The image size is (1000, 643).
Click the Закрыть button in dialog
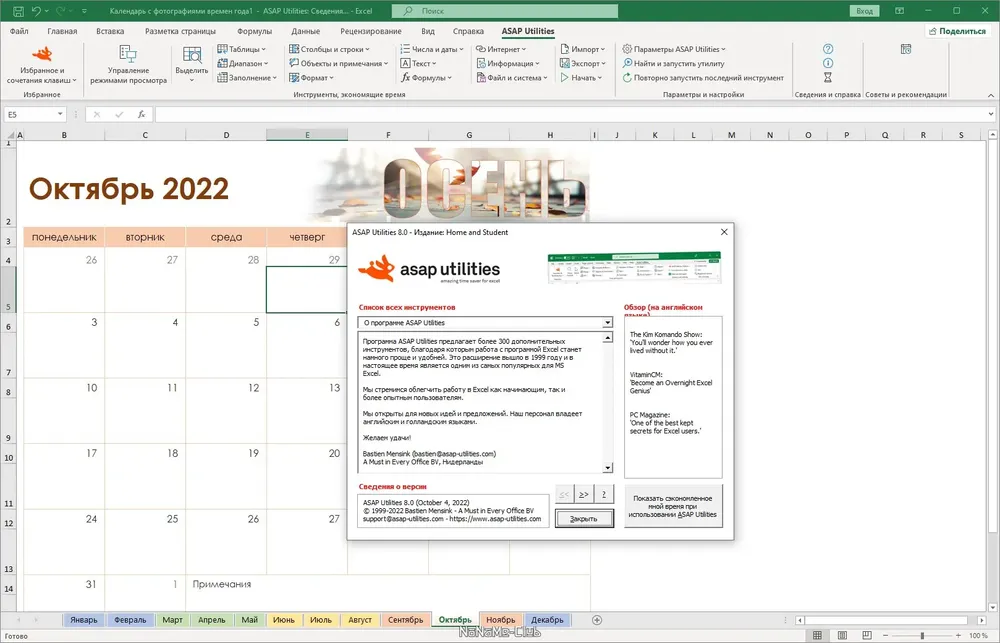point(584,519)
